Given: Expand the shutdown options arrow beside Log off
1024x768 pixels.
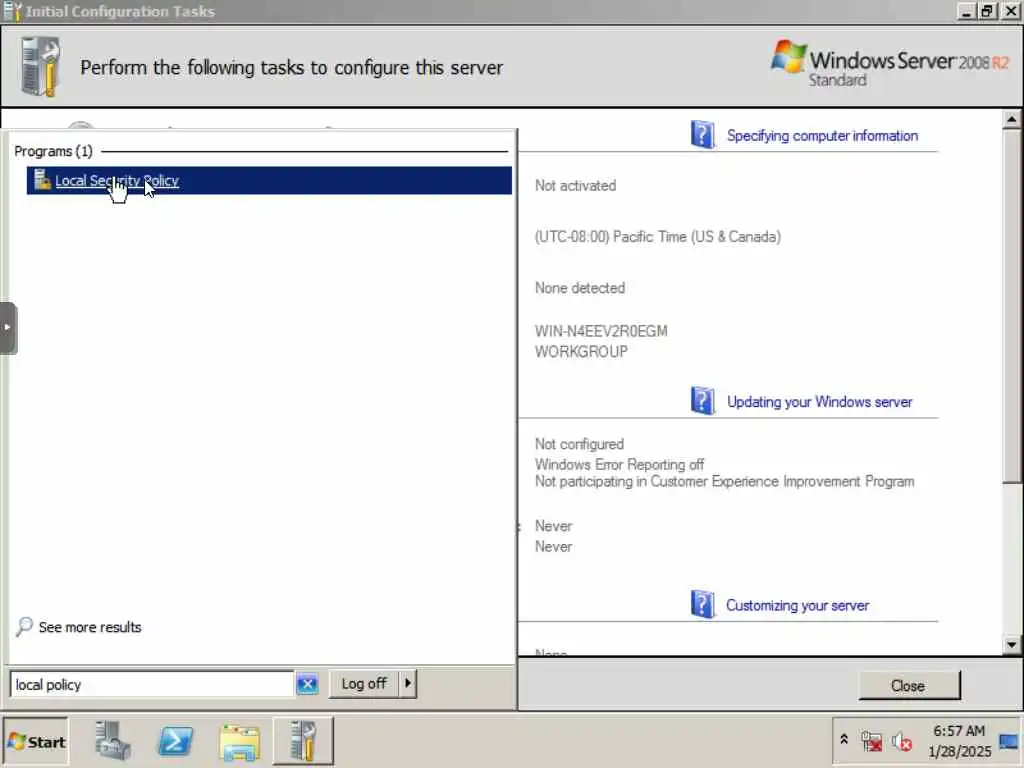Looking at the screenshot, I should (408, 684).
